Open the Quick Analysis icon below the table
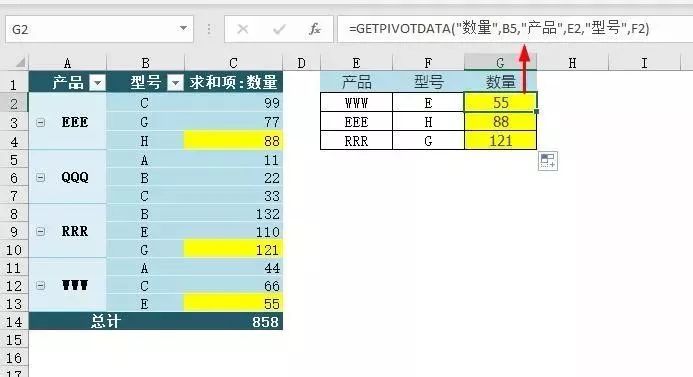 (x=548, y=161)
